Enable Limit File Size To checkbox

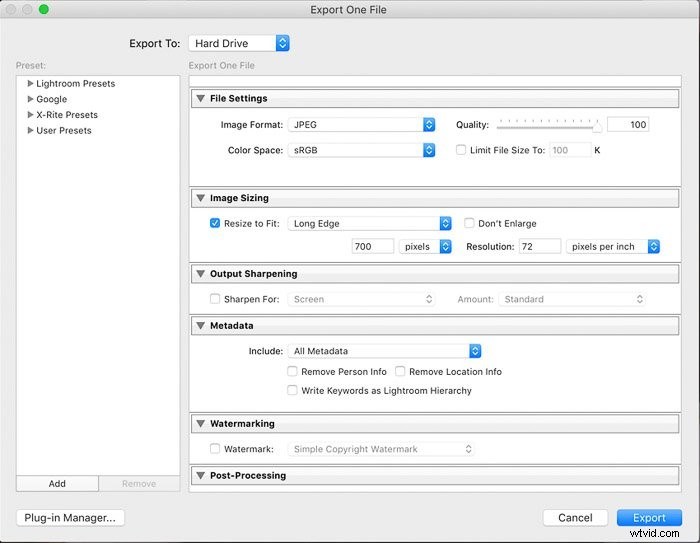(x=460, y=150)
